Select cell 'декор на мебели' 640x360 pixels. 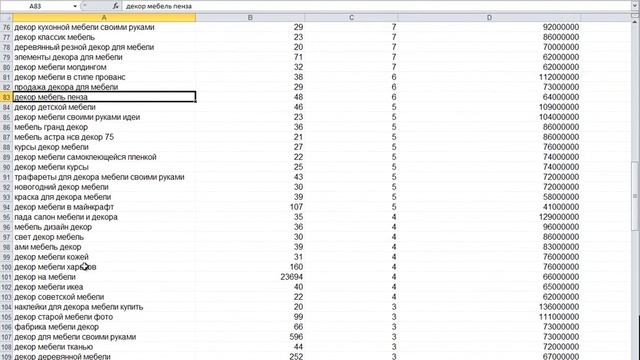pos(104,277)
